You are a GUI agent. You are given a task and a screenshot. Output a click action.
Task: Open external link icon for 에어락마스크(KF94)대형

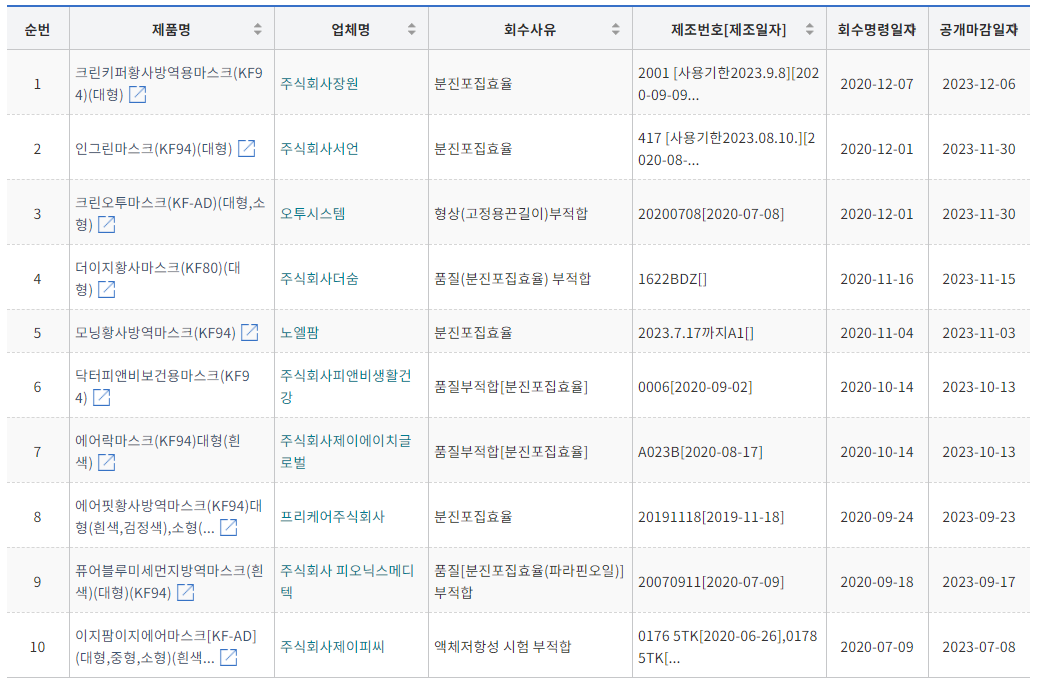106,463
